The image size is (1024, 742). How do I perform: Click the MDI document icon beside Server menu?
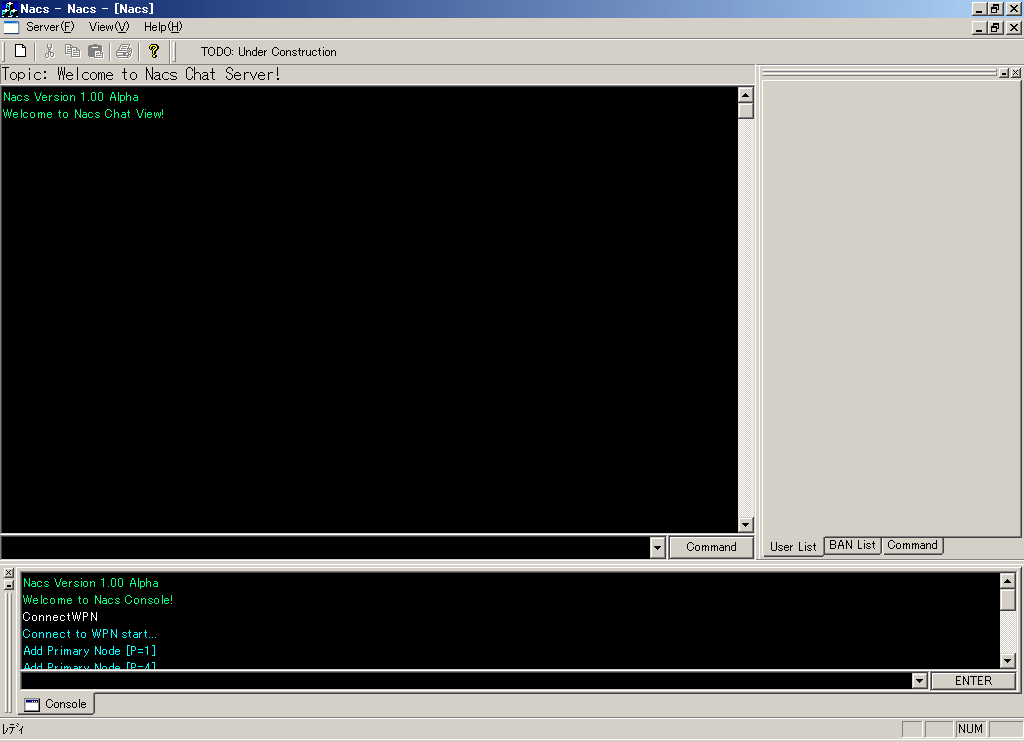pos(11,27)
